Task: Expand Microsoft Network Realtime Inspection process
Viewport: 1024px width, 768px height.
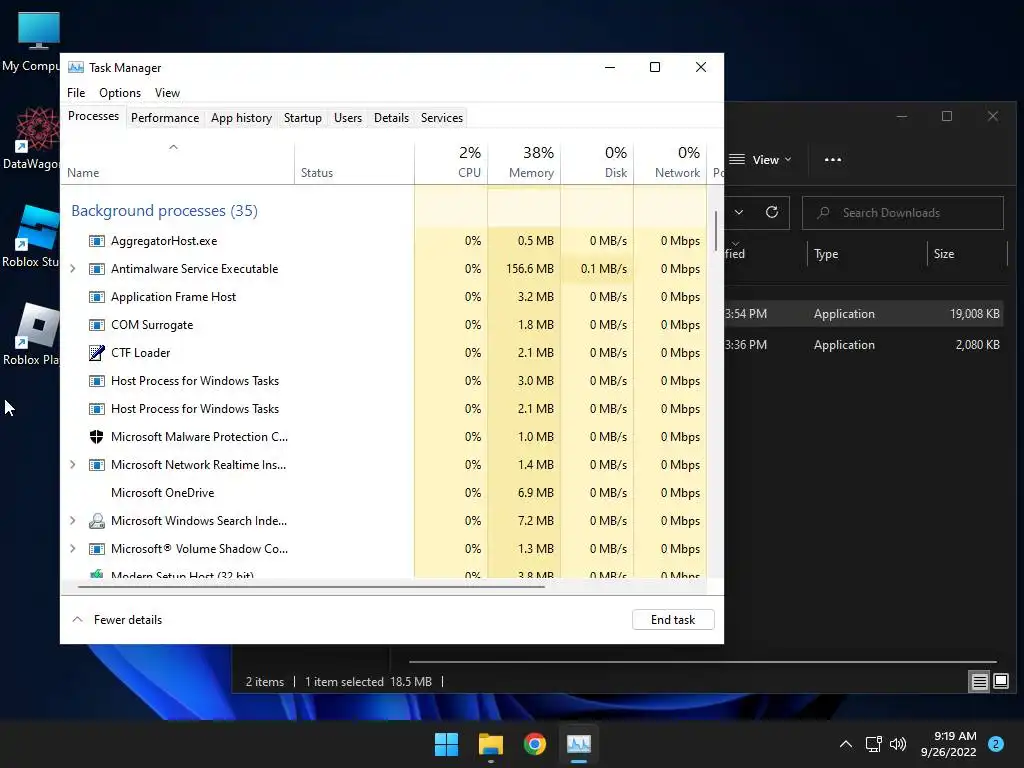Action: click(72, 465)
